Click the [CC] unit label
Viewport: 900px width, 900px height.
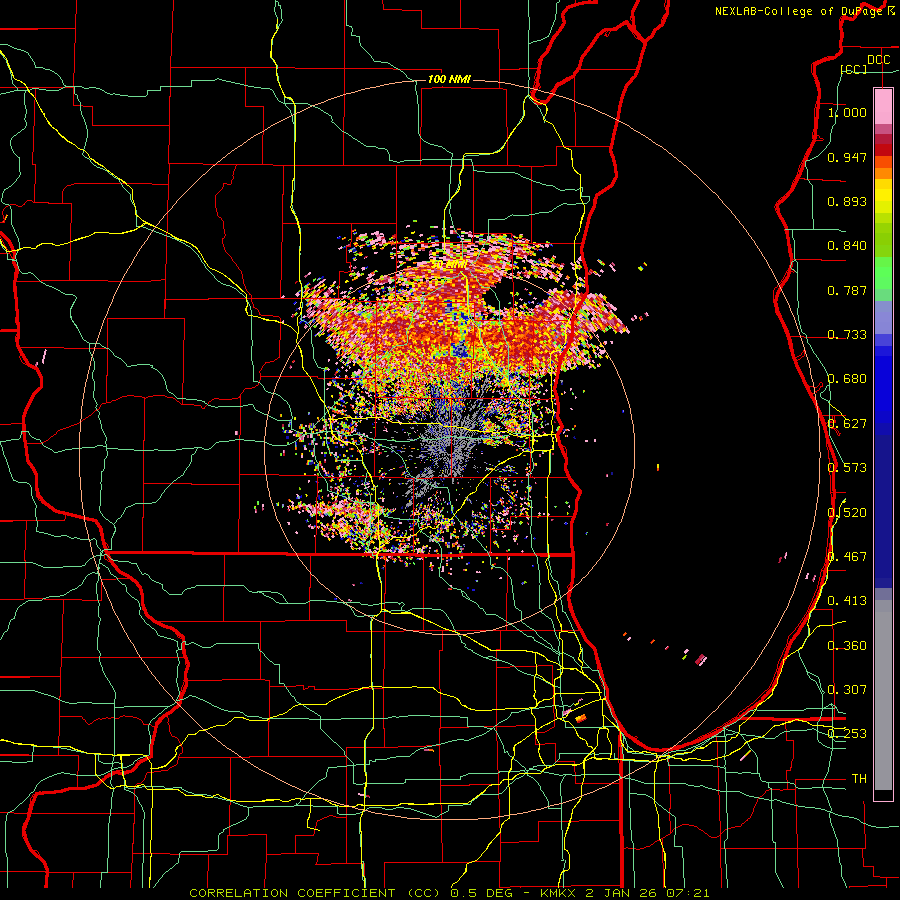[x=854, y=69]
